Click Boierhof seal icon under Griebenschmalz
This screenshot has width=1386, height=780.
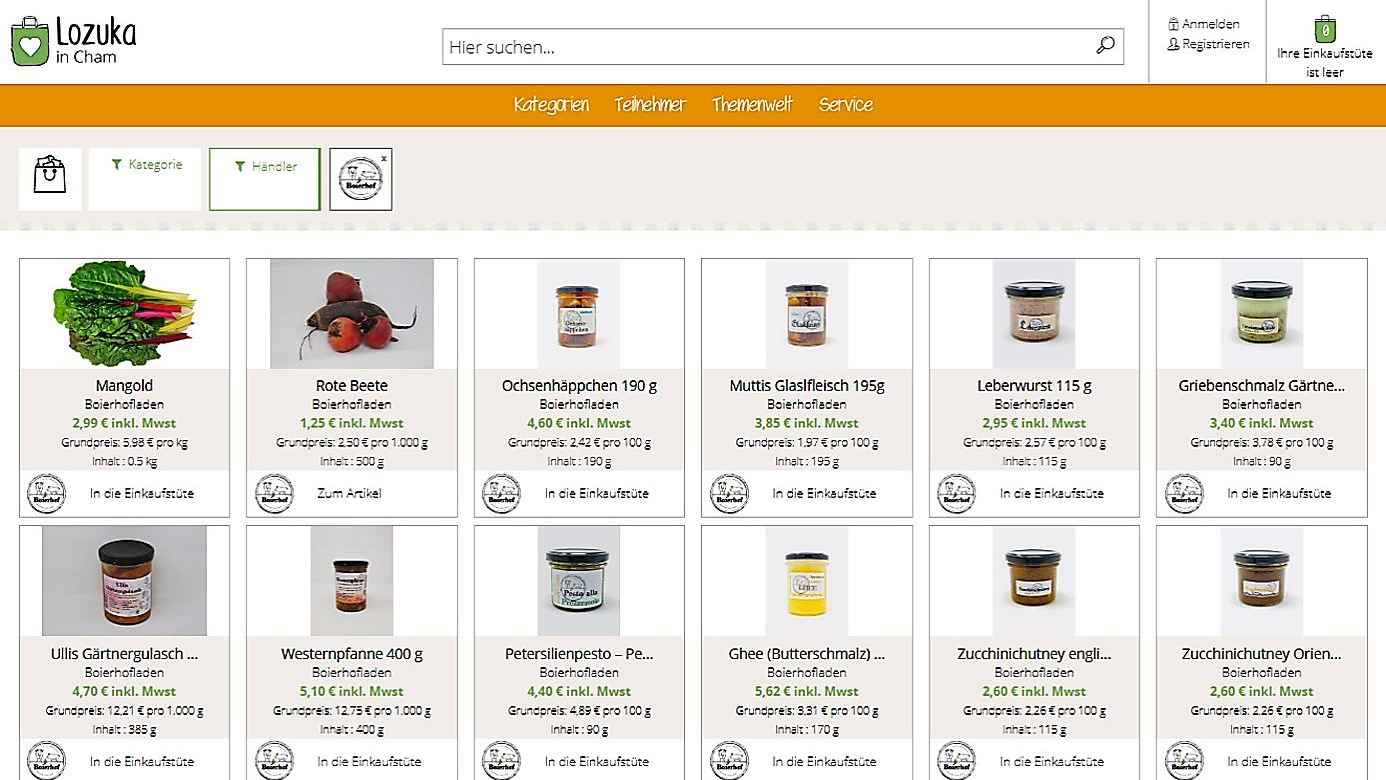[x=1184, y=494]
